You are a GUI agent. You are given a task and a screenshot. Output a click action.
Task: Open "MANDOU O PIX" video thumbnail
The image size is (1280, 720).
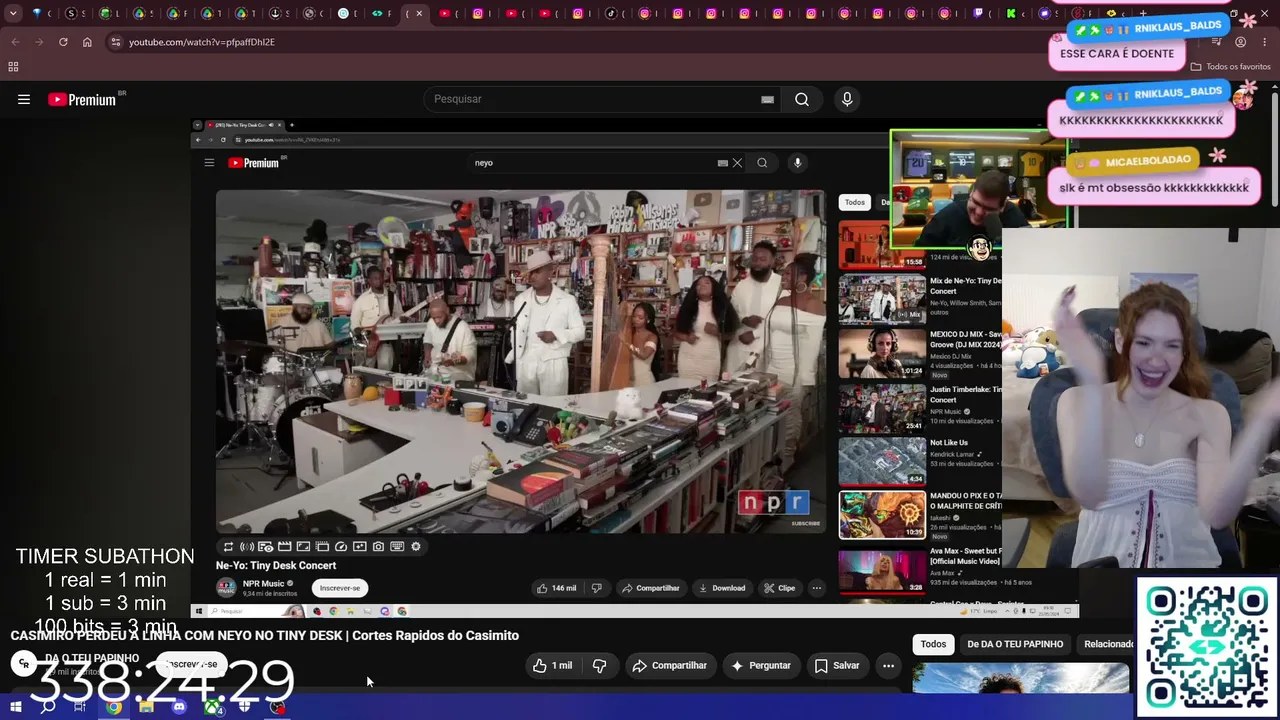click(x=882, y=515)
